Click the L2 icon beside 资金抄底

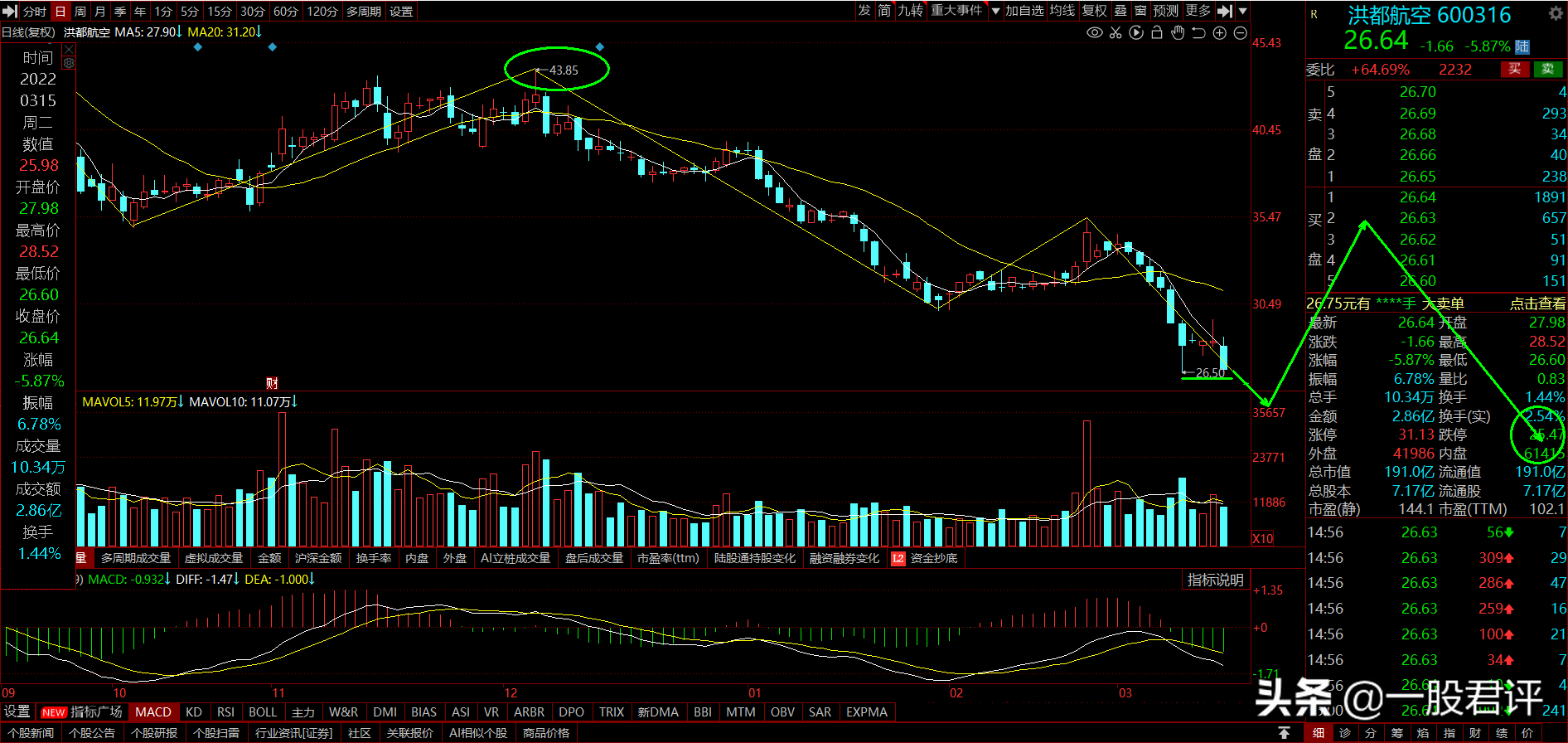[x=898, y=558]
